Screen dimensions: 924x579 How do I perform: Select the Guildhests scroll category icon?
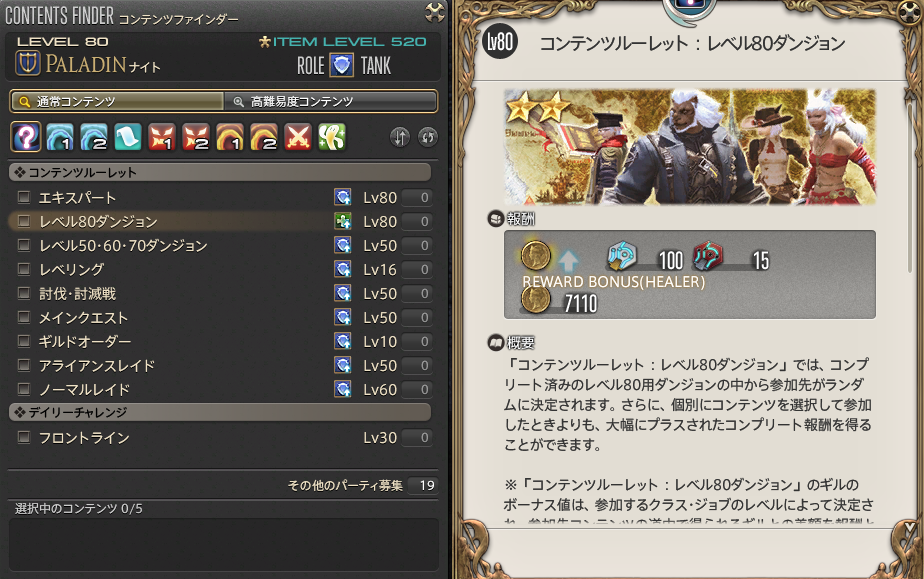pyautogui.click(x=128, y=137)
